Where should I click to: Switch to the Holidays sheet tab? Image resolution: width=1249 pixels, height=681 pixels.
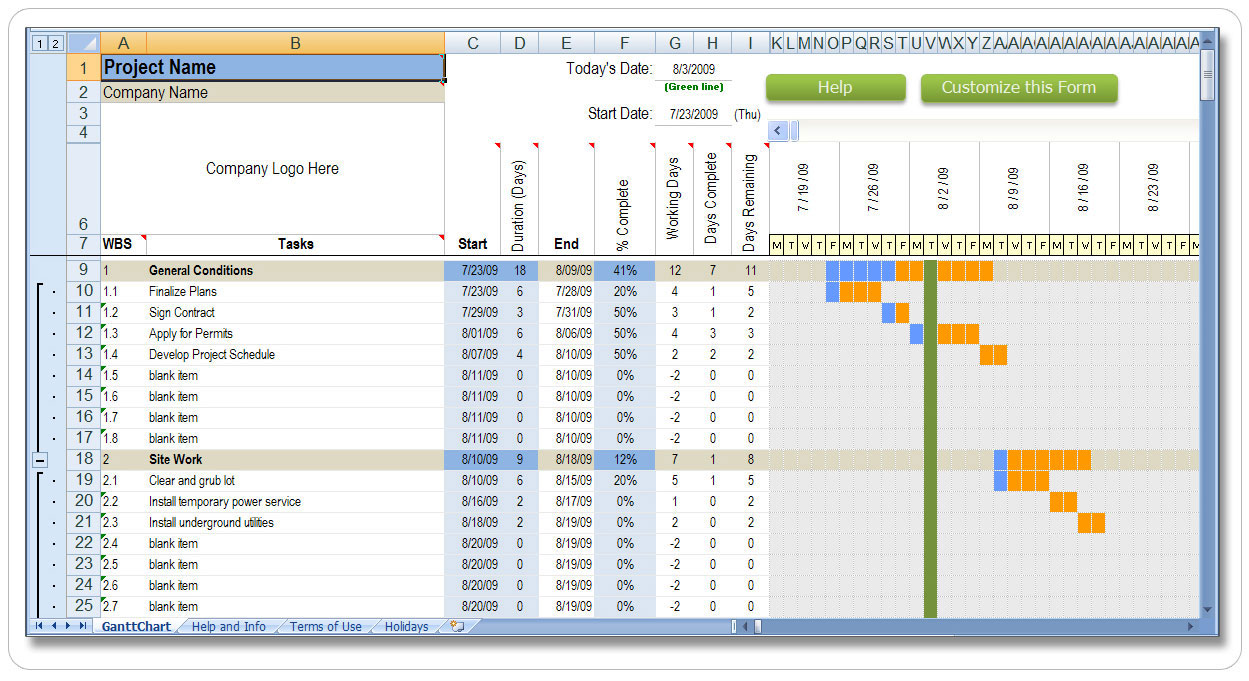tap(407, 627)
